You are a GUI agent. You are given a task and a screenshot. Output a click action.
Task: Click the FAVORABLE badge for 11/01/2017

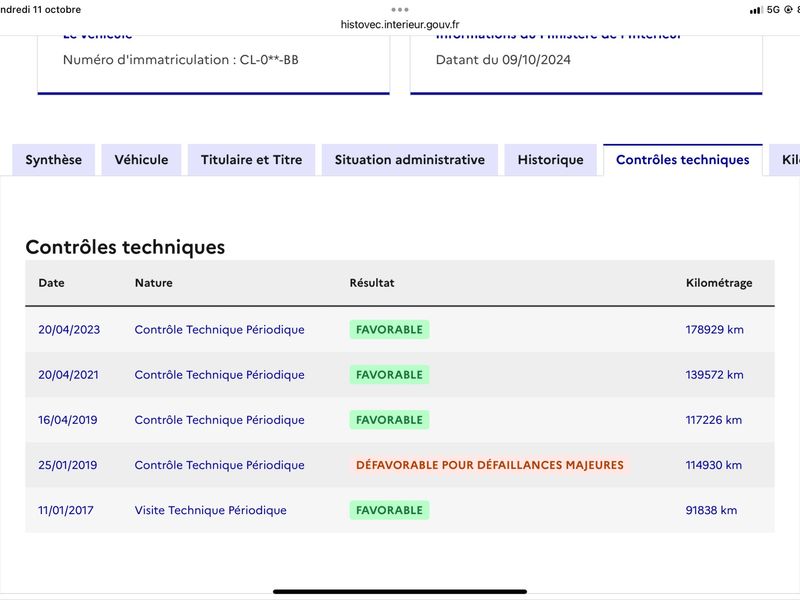tap(389, 510)
